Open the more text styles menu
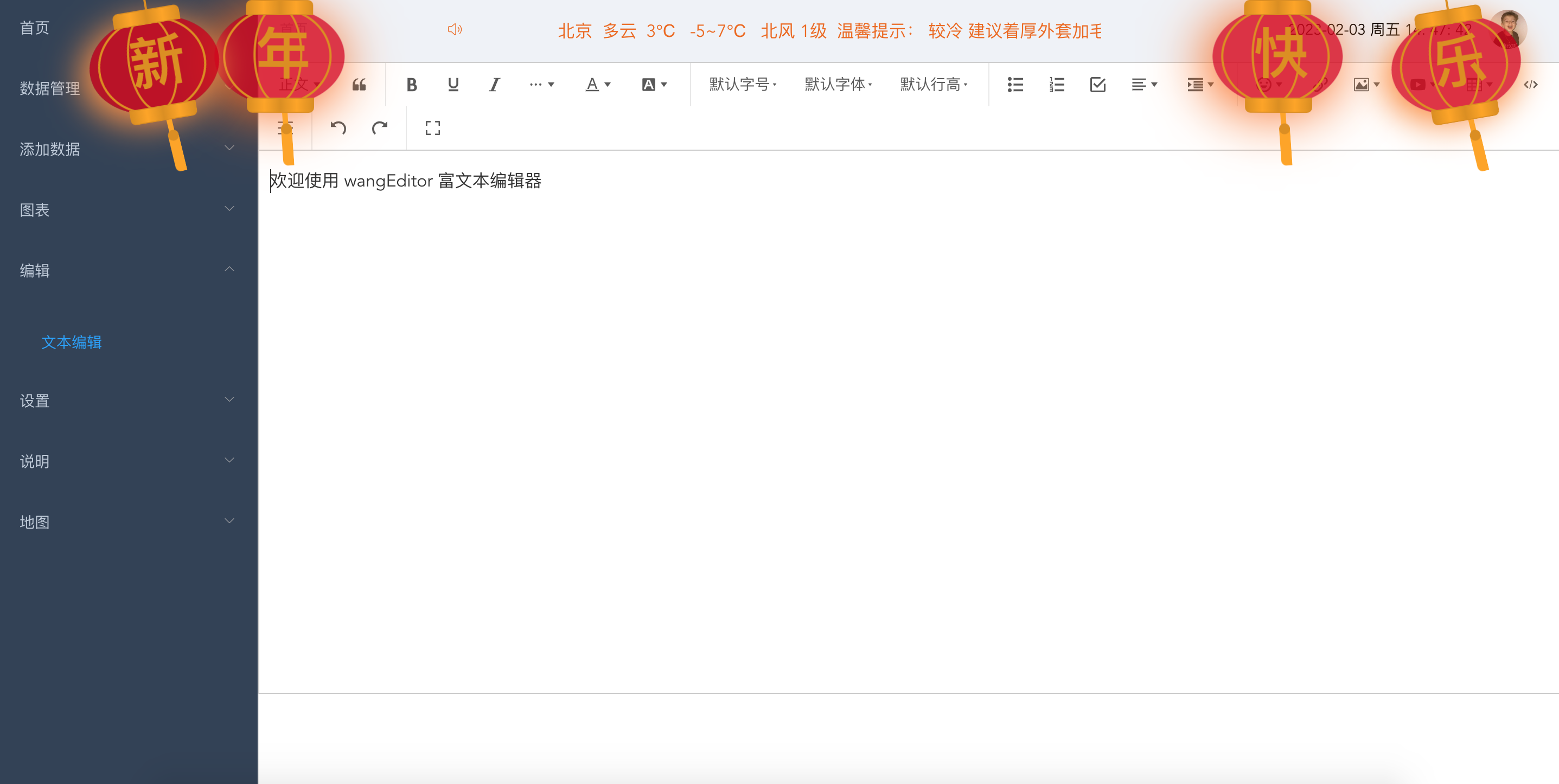 click(x=542, y=85)
